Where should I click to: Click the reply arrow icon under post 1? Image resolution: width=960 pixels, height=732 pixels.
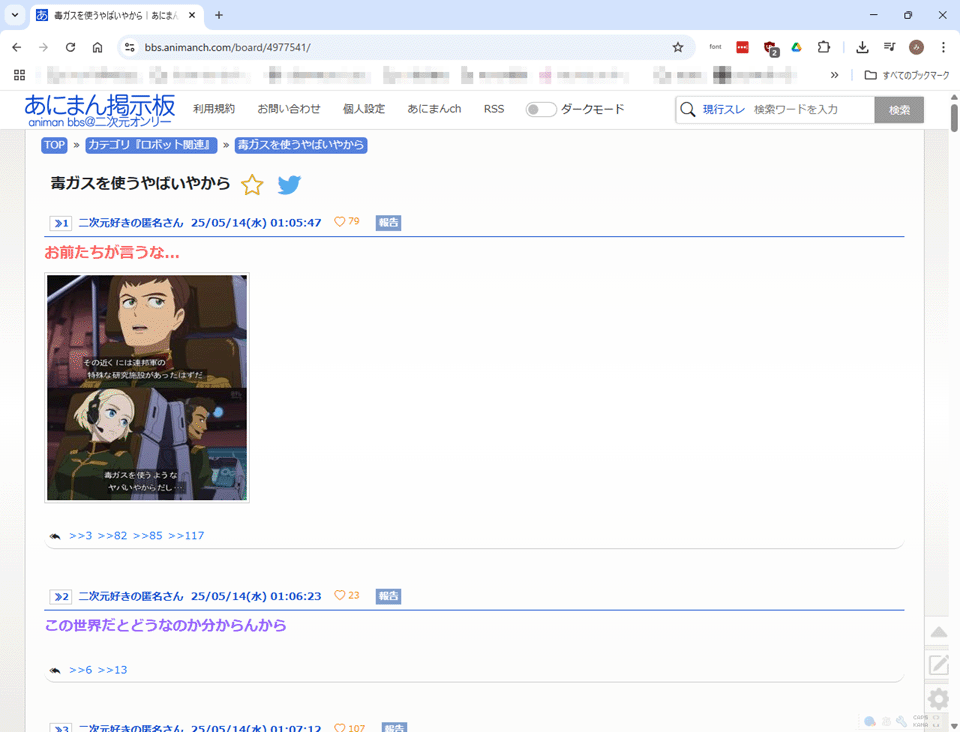pyautogui.click(x=55, y=536)
